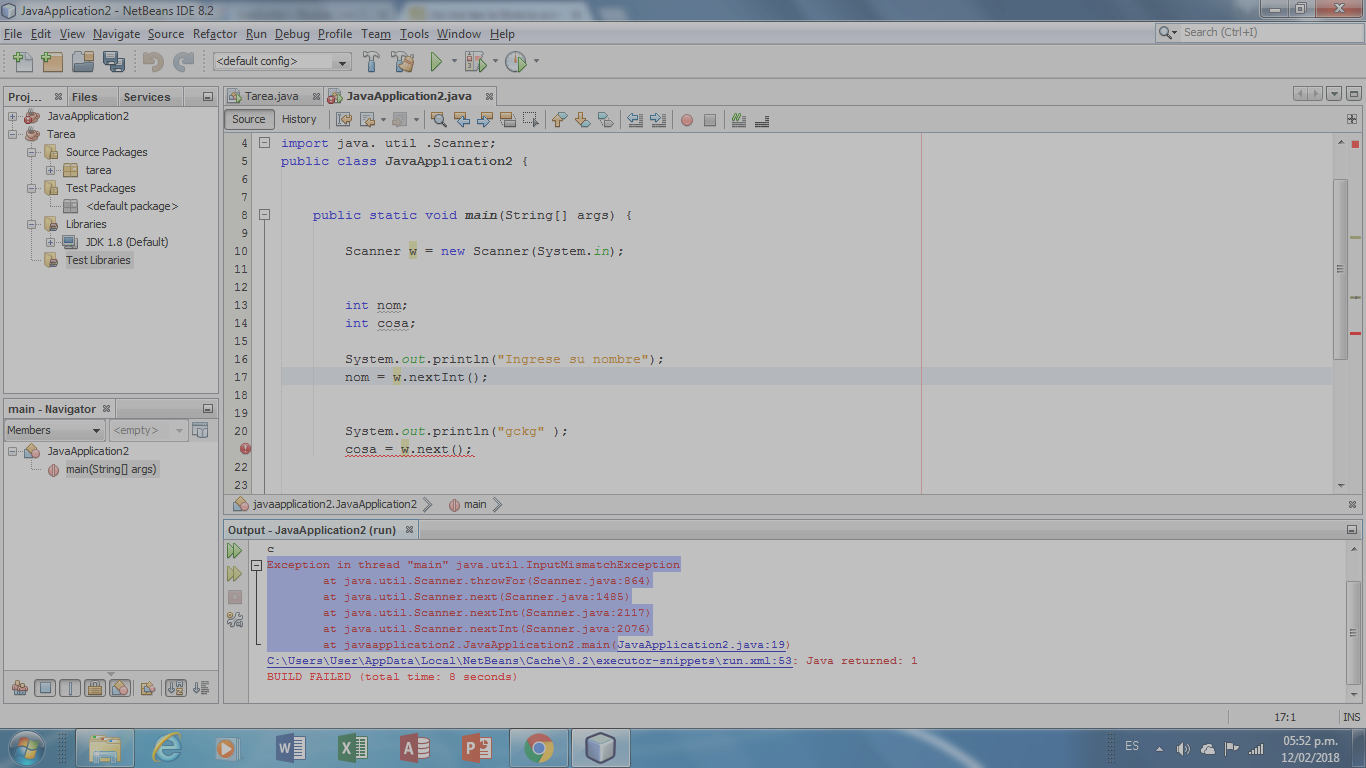This screenshot has height=768, width=1366.
Task: Open the run.xml:53 path link in Output
Action: (530, 661)
